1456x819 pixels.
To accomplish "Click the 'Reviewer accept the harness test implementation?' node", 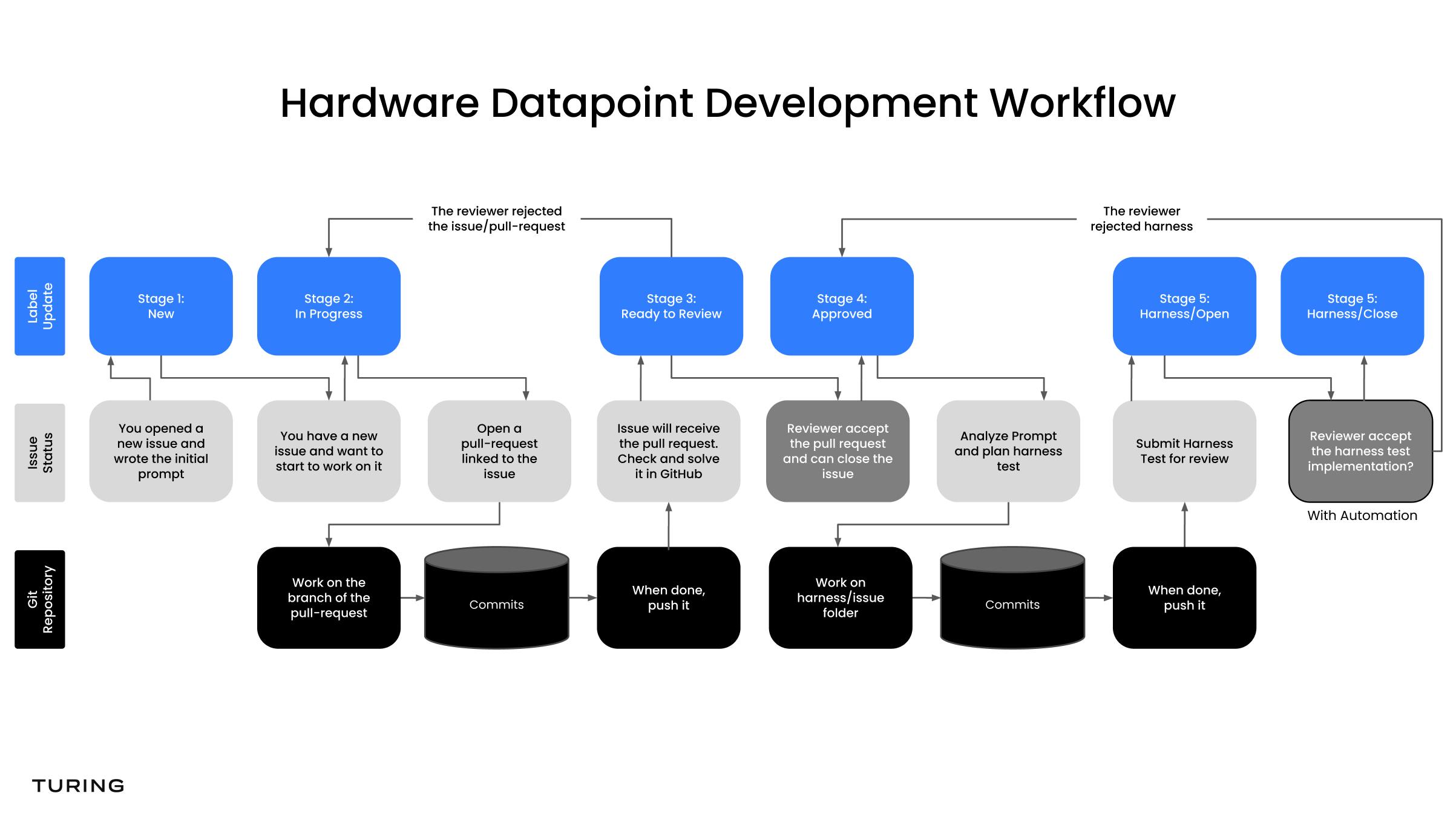I will pyautogui.click(x=1360, y=451).
